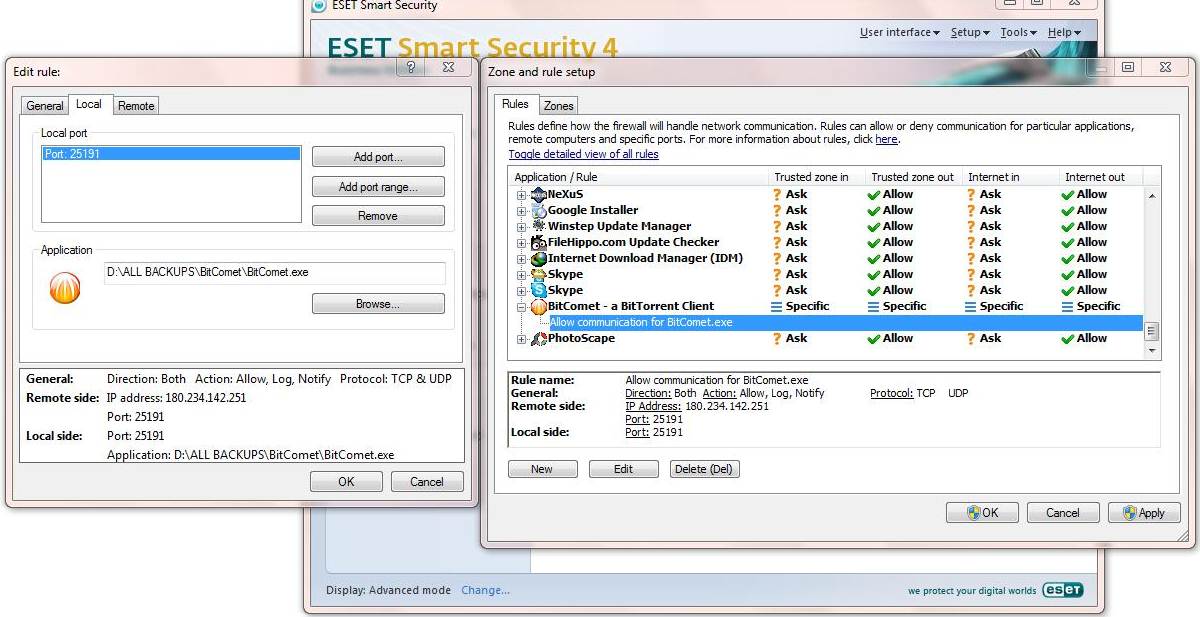1200x617 pixels.
Task: Click the FileHippo.com Update Checker icon
Action: pyautogui.click(x=539, y=242)
